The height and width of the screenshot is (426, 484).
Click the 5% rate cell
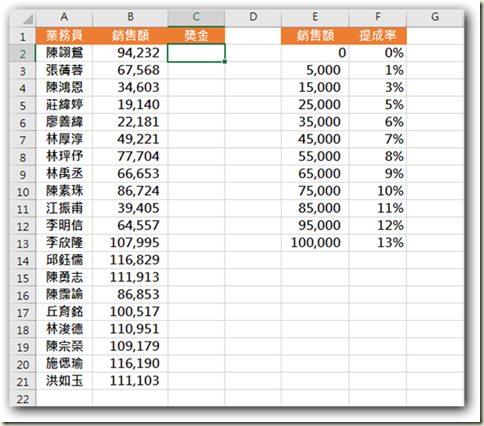tap(378, 105)
